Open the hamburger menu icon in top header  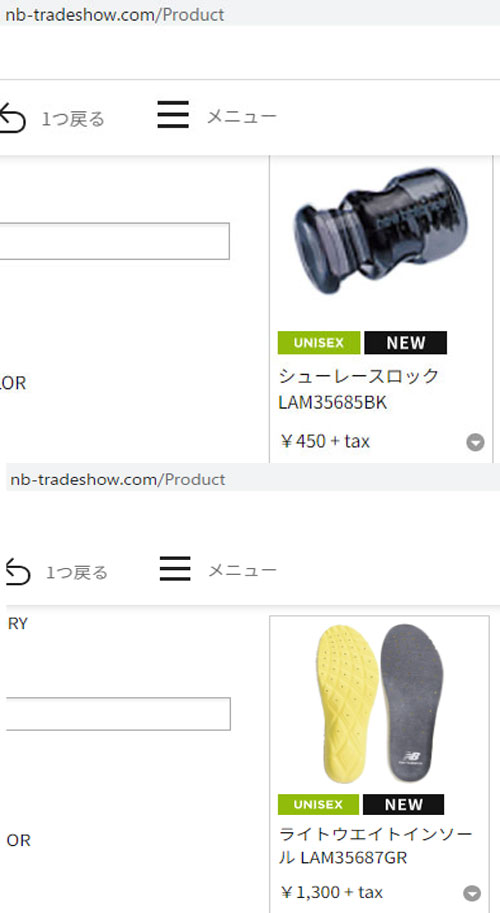[x=173, y=114]
